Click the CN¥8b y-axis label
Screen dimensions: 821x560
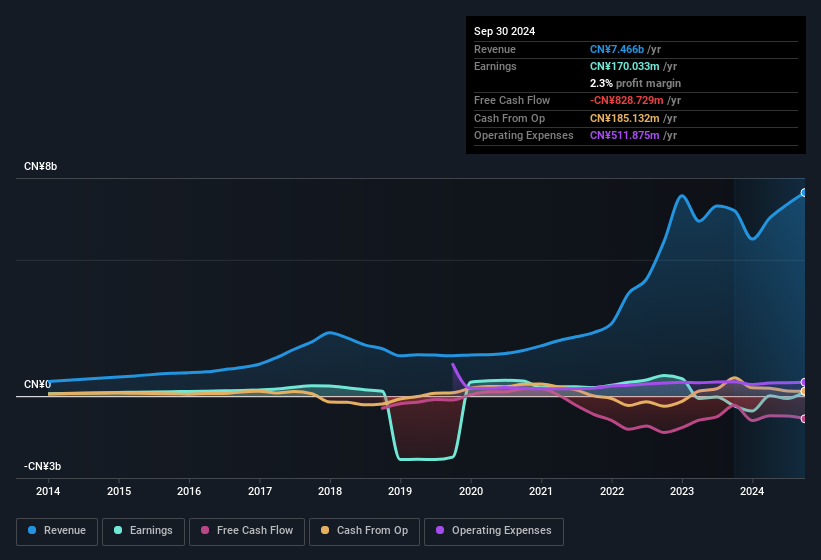coord(41,166)
